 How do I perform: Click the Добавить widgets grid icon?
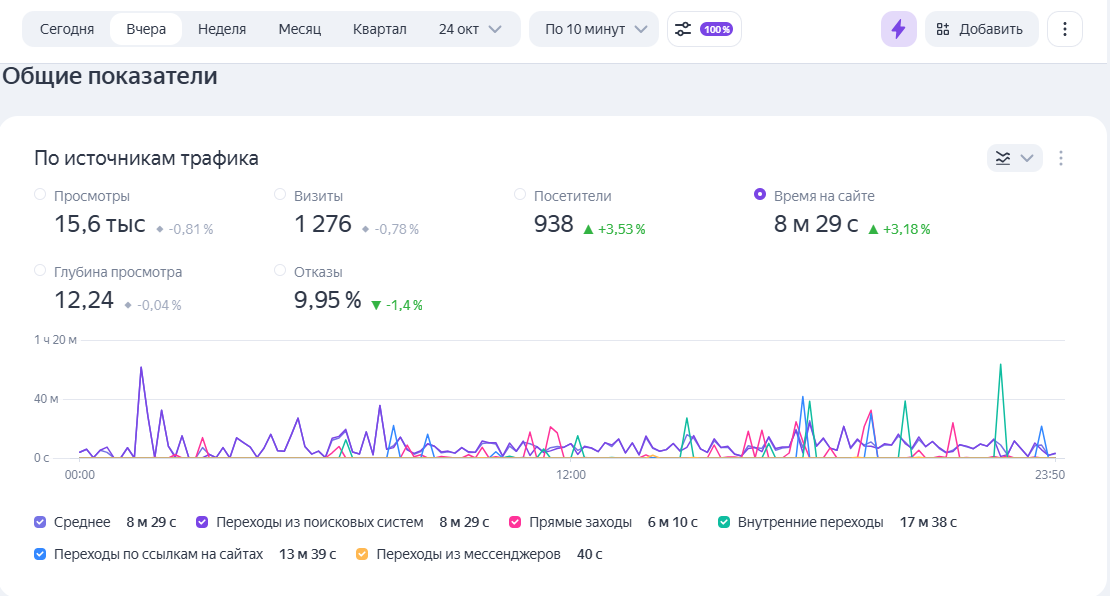click(x=943, y=29)
